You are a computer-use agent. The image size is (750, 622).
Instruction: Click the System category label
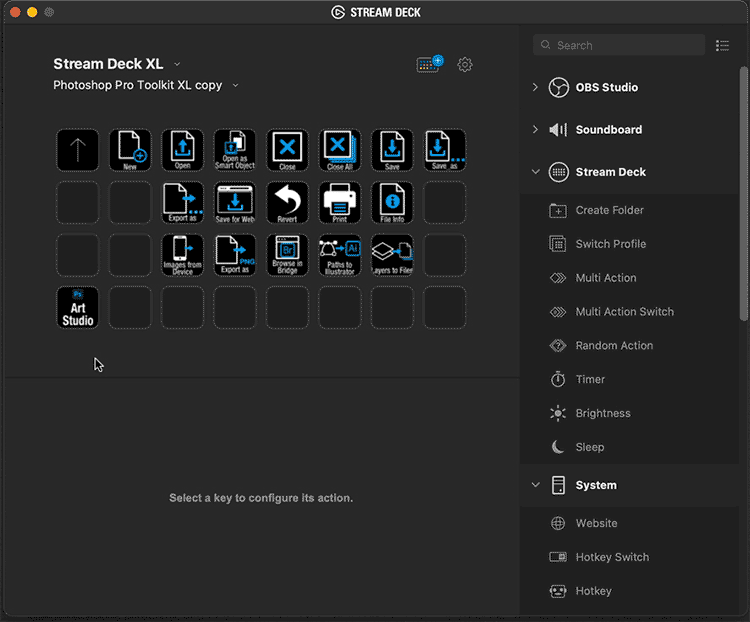pyautogui.click(x=596, y=485)
